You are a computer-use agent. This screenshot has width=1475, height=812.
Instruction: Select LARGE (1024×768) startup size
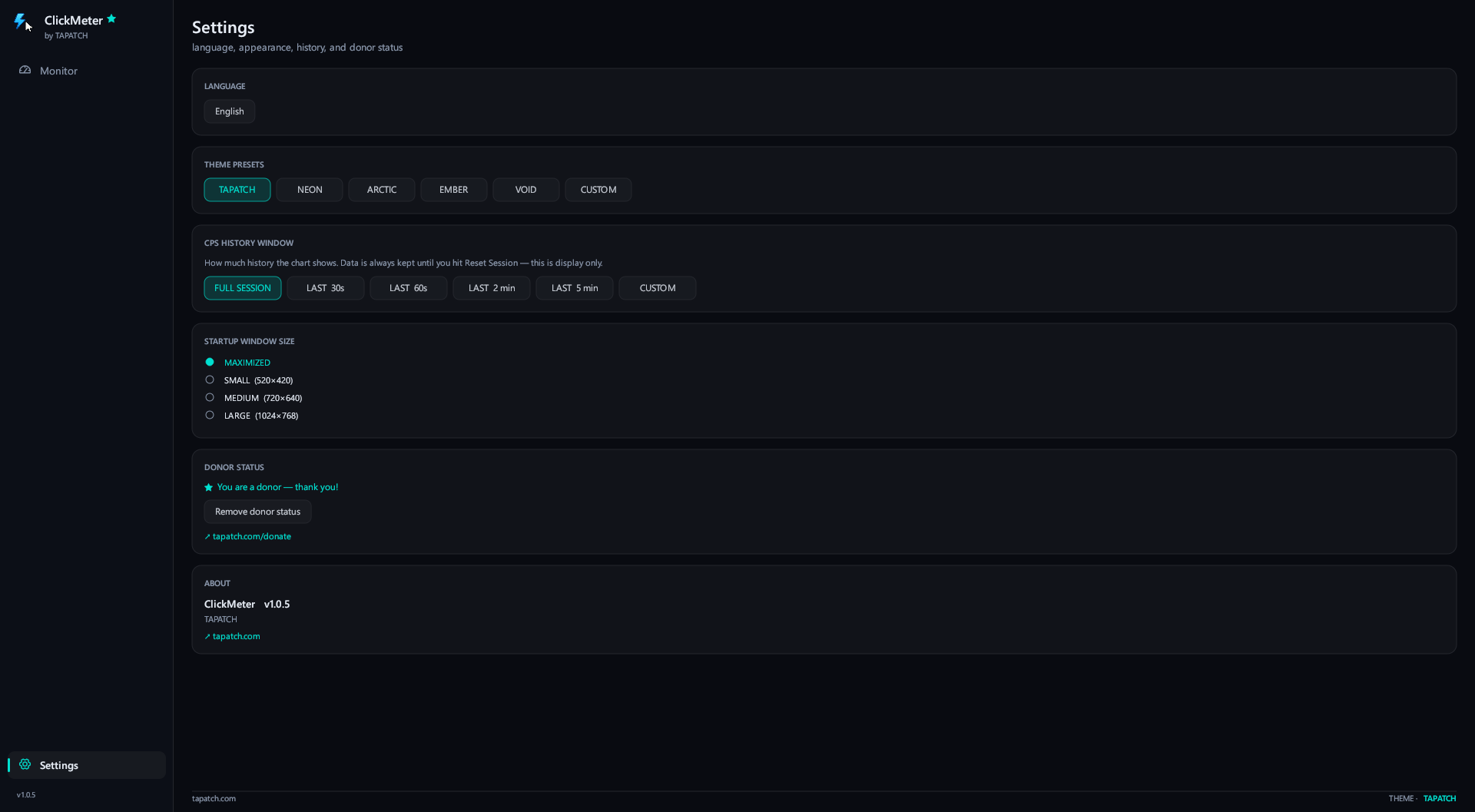click(252, 416)
